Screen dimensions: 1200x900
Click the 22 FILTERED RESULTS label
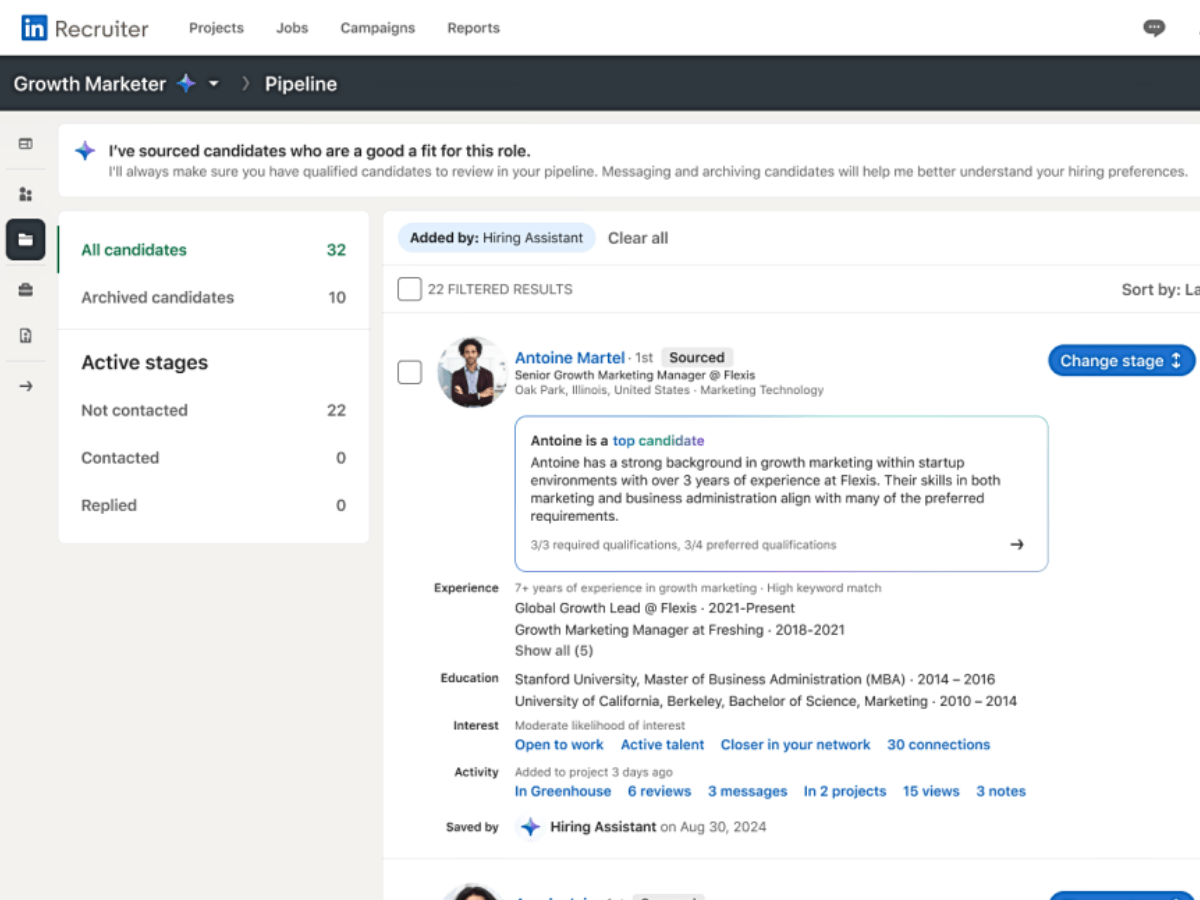click(x=500, y=289)
